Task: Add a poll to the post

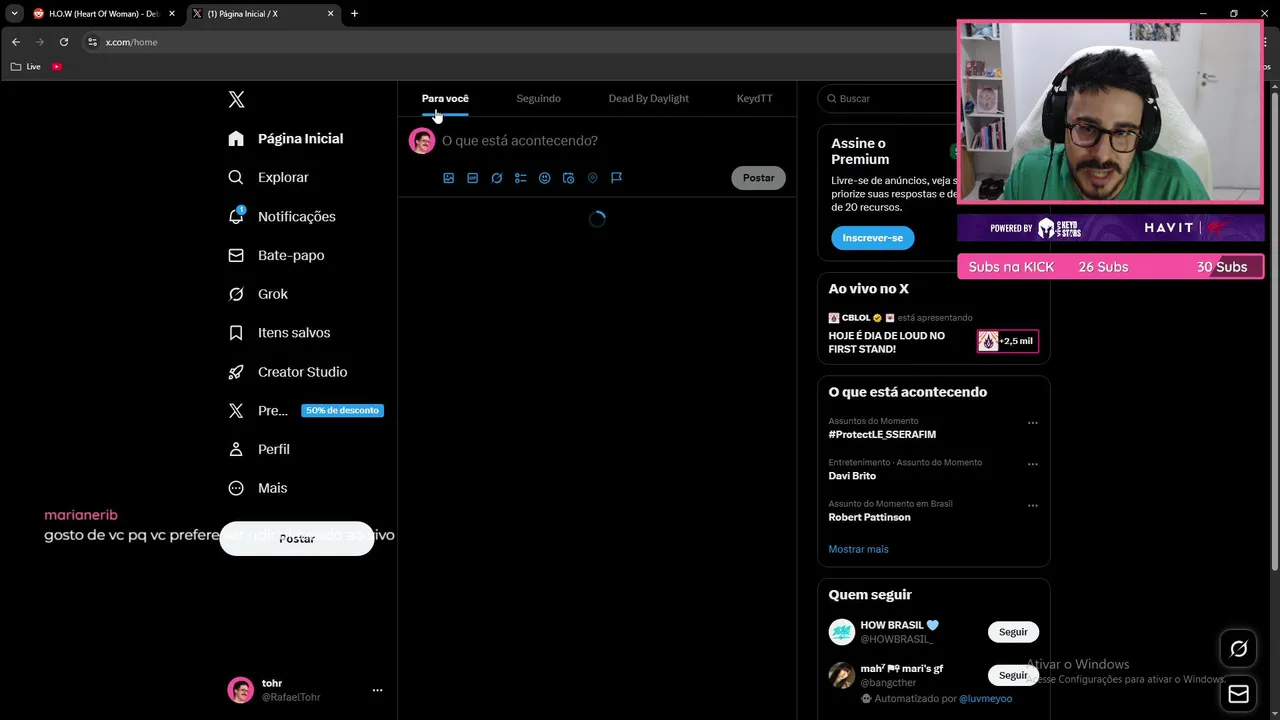Action: tap(520, 178)
